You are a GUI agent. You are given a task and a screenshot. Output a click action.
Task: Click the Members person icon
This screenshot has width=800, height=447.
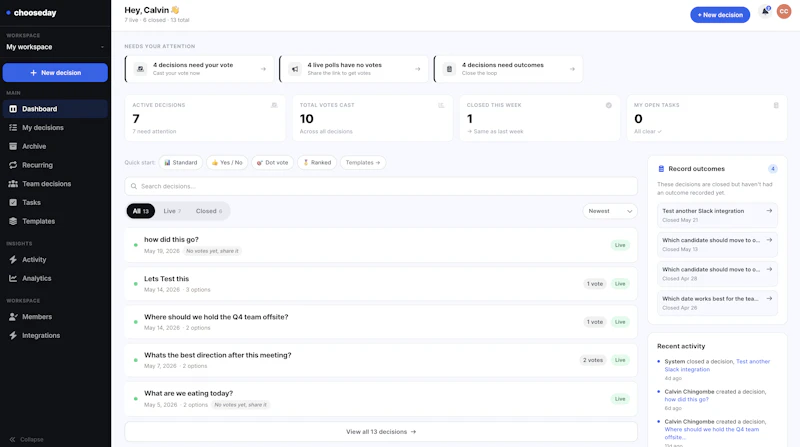pyautogui.click(x=13, y=317)
